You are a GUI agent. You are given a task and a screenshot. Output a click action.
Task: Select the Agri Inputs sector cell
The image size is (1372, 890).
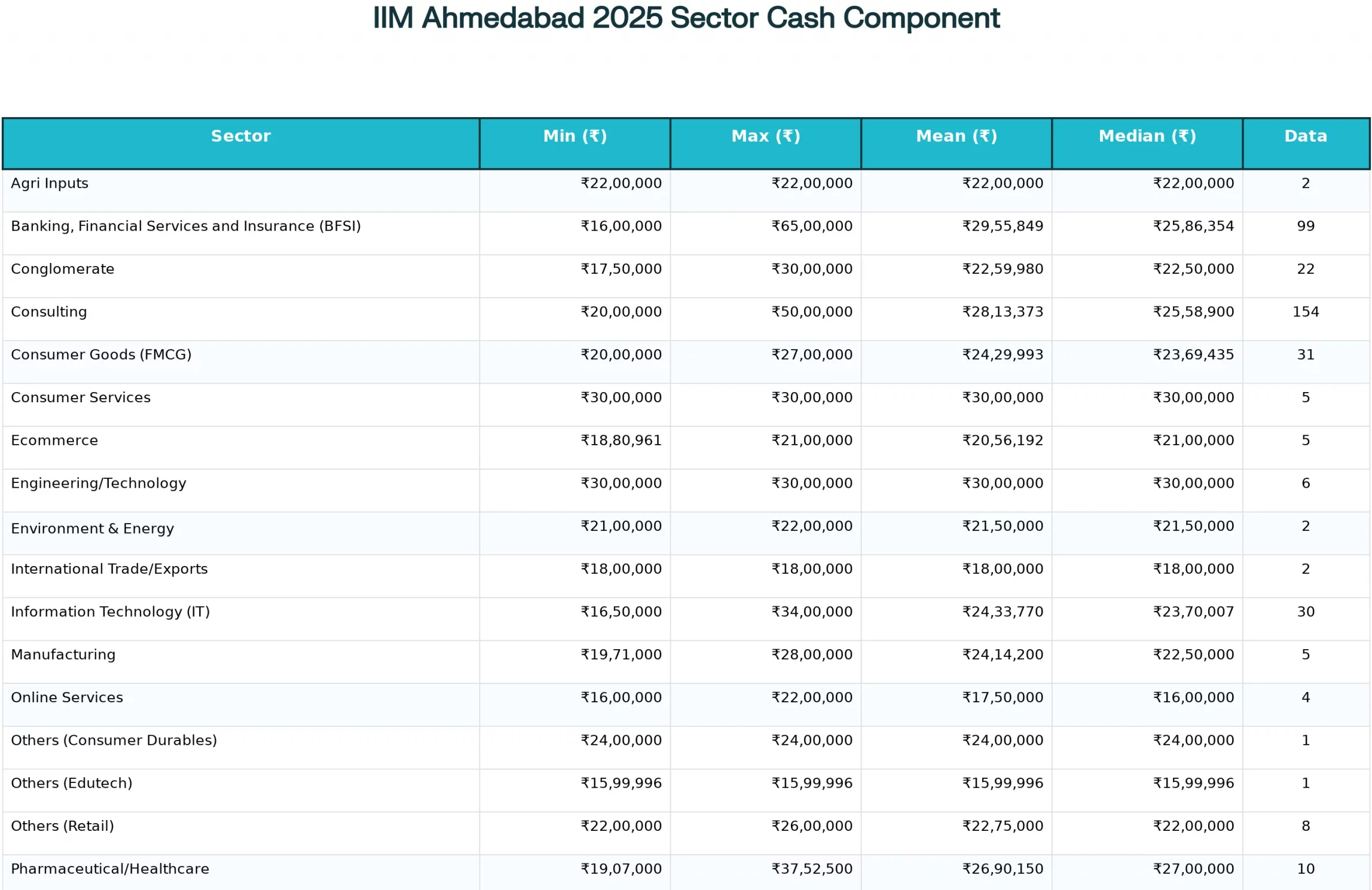[50, 183]
